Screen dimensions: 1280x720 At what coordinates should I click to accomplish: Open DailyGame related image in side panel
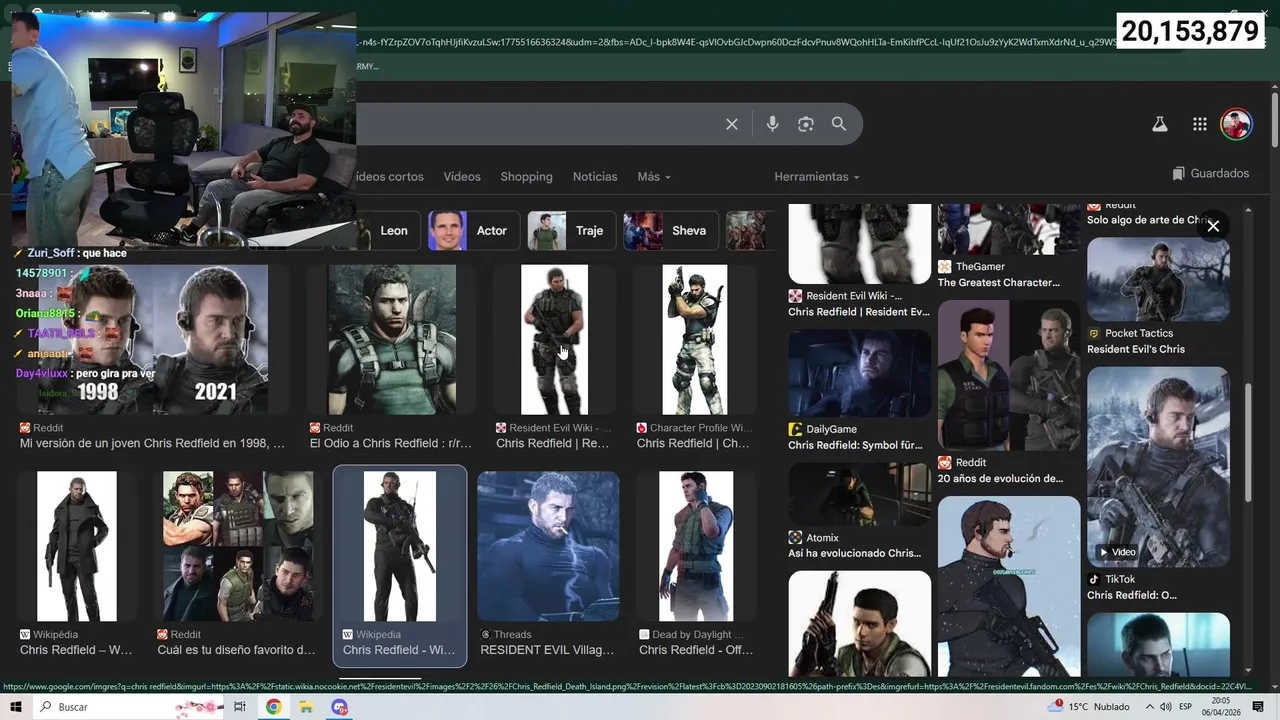pos(859,374)
